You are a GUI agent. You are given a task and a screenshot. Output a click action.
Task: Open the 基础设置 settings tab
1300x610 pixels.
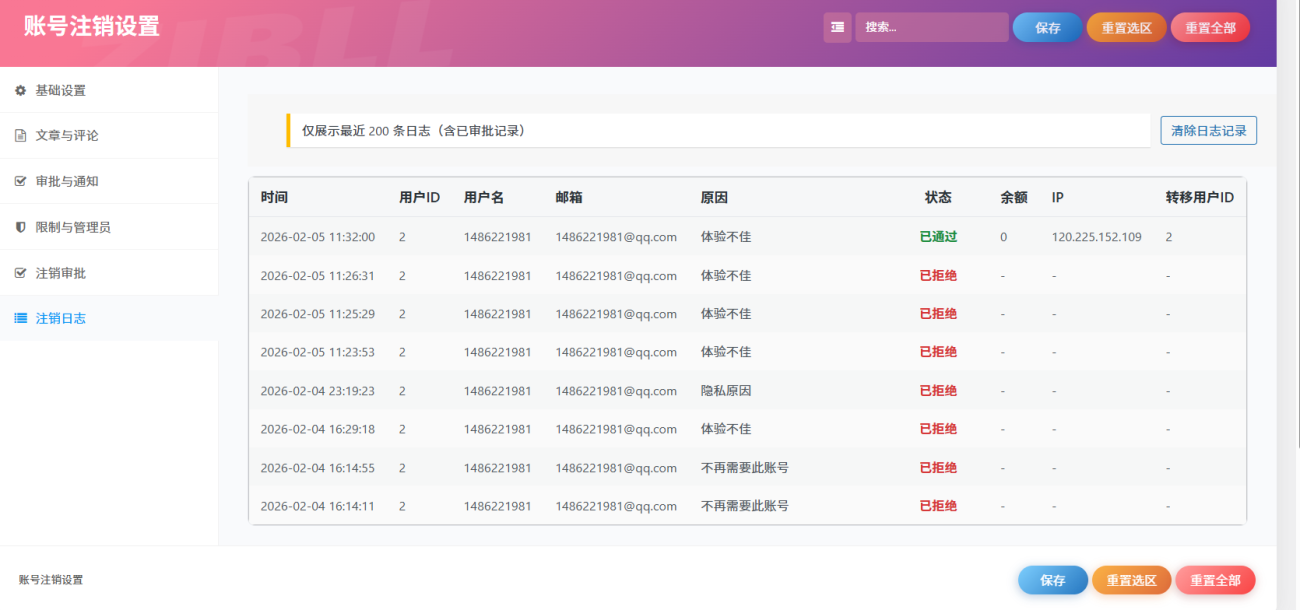click(x=61, y=91)
